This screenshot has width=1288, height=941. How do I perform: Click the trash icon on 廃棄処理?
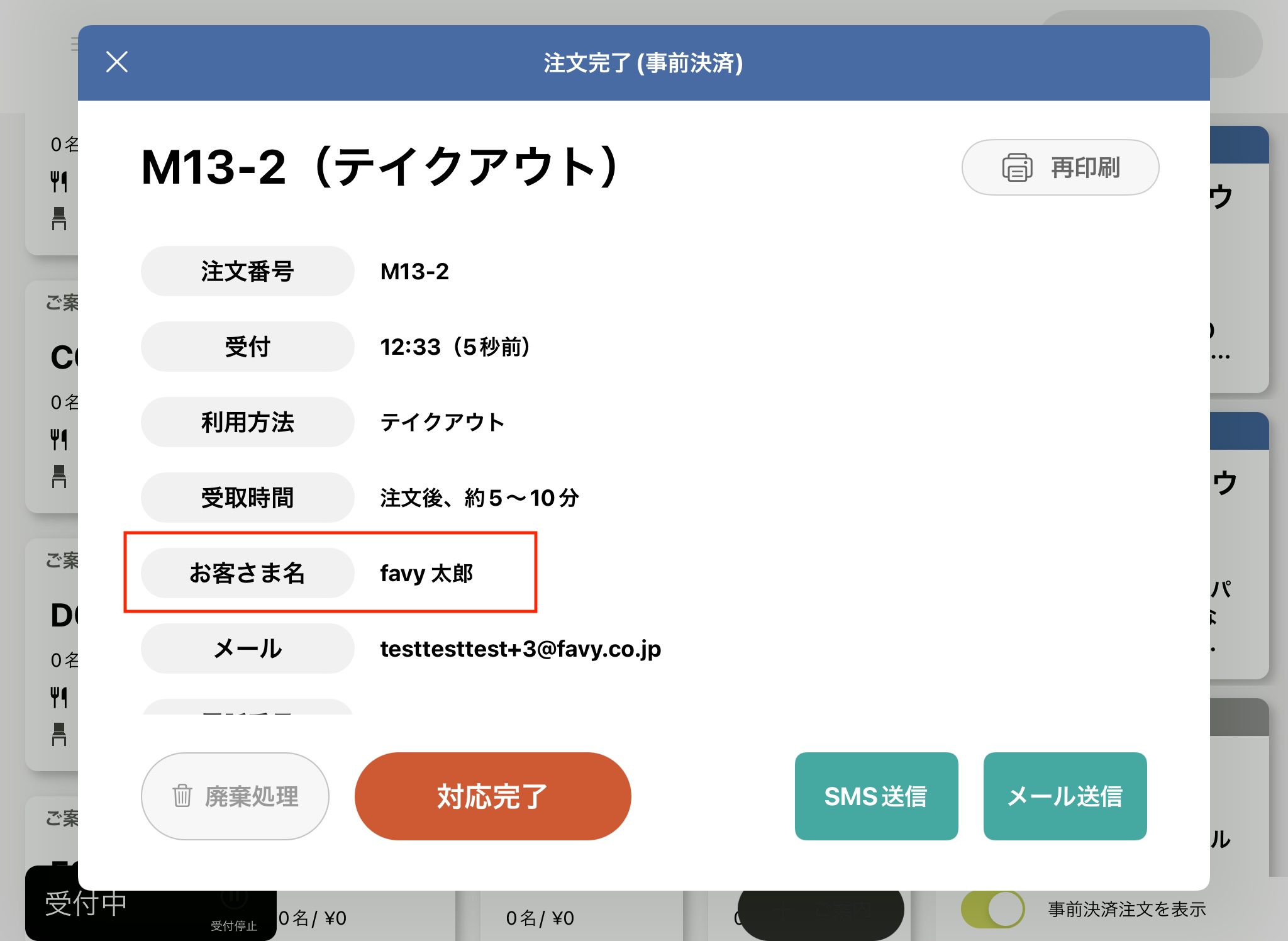(x=182, y=796)
